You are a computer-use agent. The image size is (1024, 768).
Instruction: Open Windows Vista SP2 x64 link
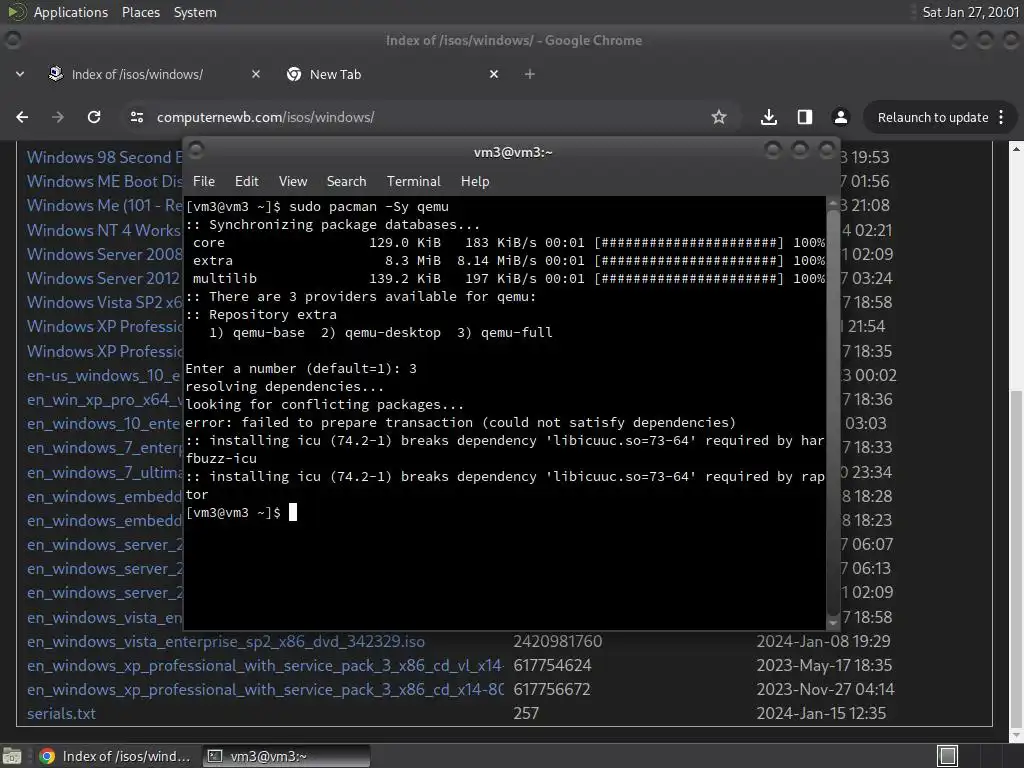[x=104, y=302]
